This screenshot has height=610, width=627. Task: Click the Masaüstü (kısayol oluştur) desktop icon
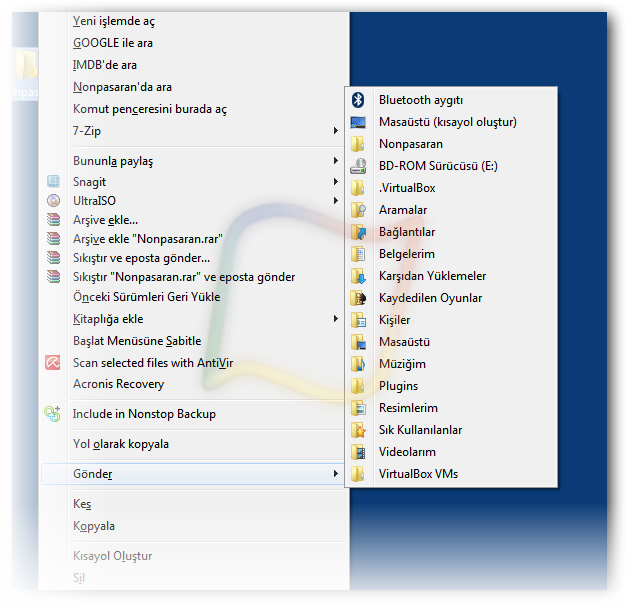[x=358, y=122]
